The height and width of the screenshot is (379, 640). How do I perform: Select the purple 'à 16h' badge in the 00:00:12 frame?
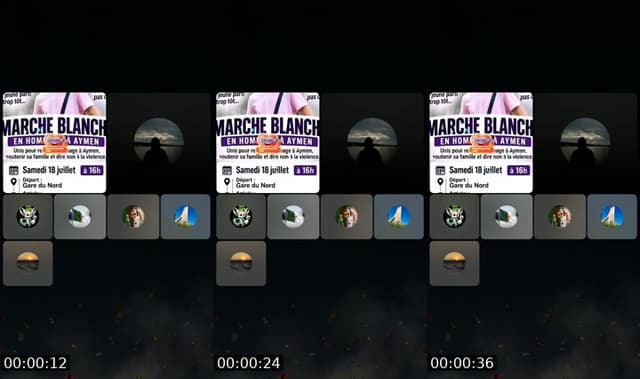[92, 170]
